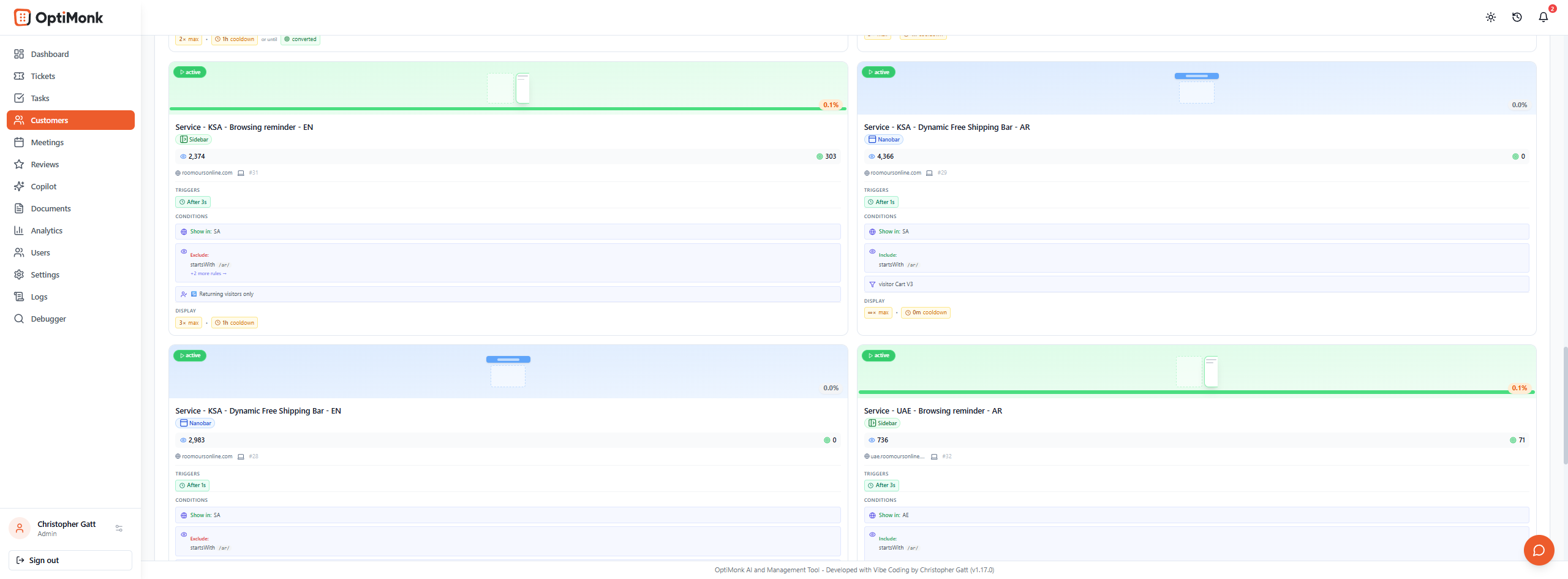Click 'Returning visitors only' condition
The width and height of the screenshot is (1568, 579).
click(x=508, y=294)
